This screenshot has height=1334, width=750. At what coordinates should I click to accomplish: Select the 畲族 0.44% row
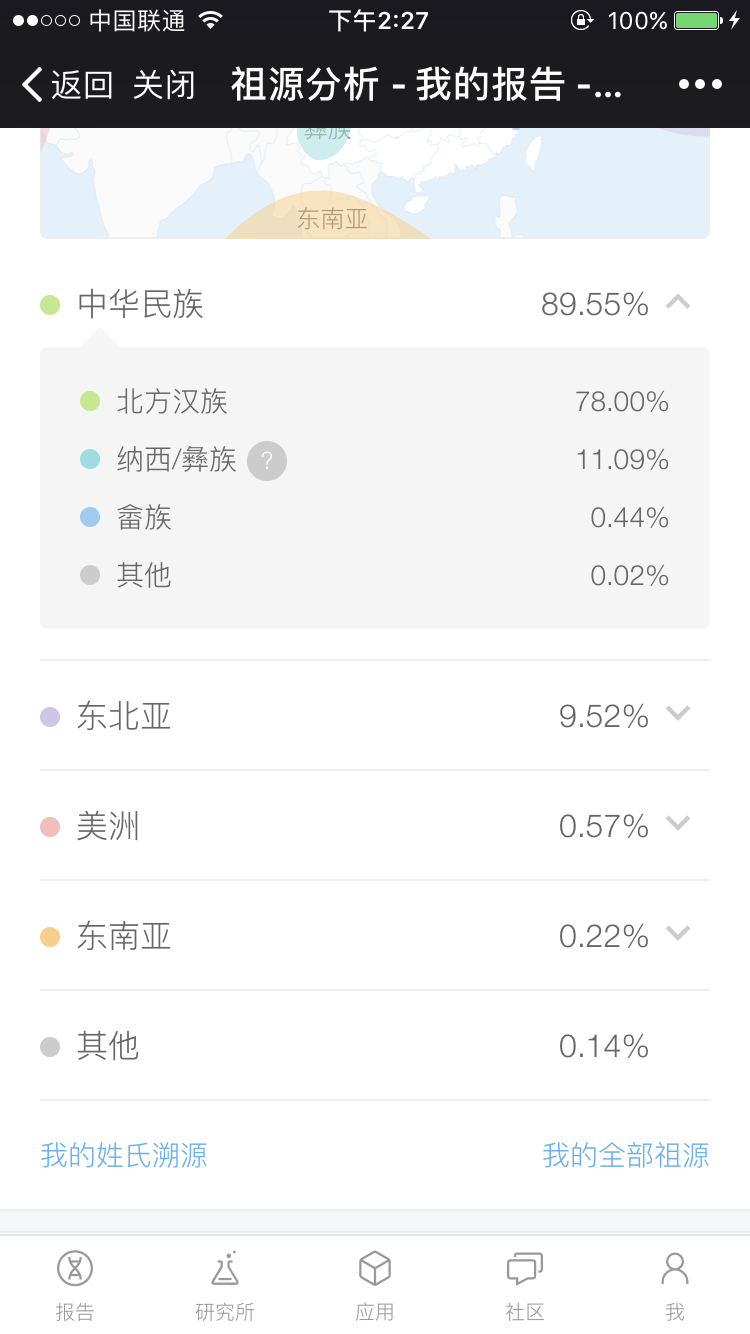tap(375, 518)
